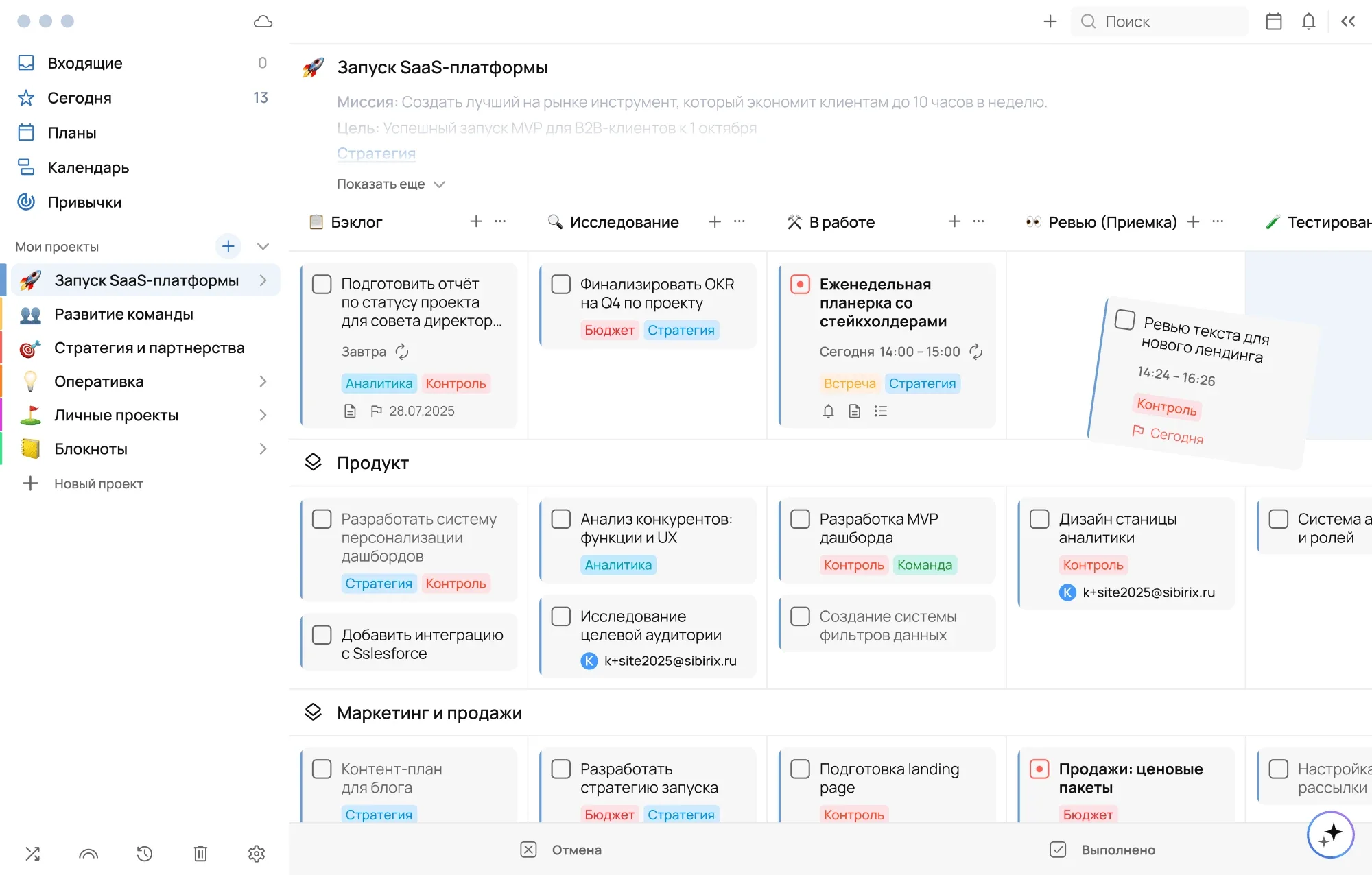Tick the Разработка MVP дашборда checkbox
This screenshot has width=1372, height=875.
800,518
